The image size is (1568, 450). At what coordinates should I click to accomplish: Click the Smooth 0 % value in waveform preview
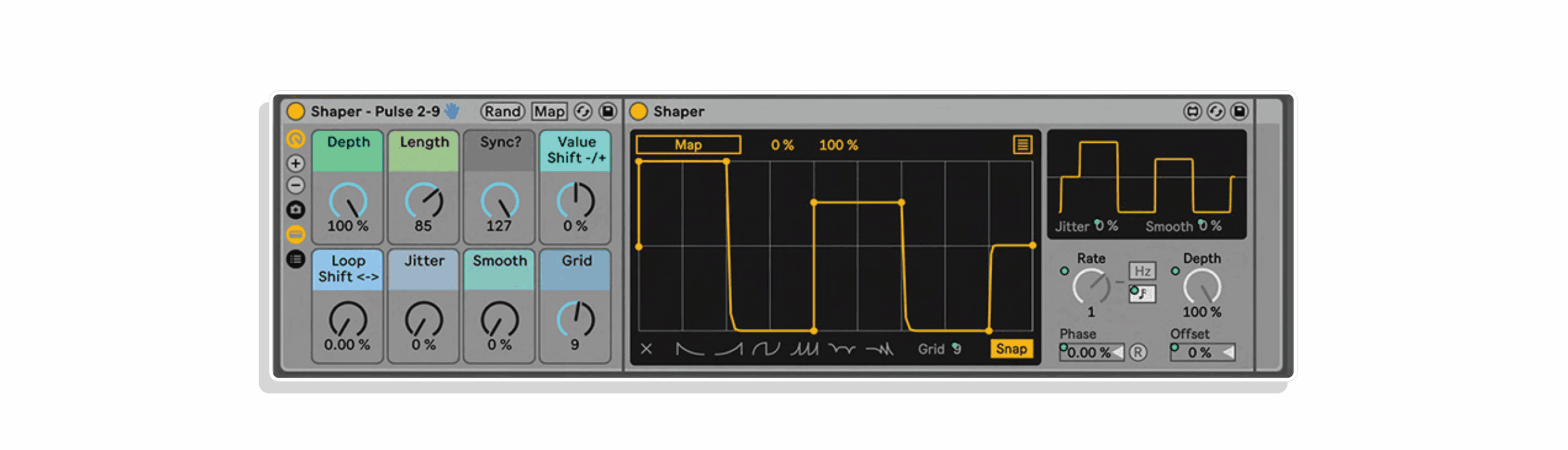click(x=1209, y=226)
